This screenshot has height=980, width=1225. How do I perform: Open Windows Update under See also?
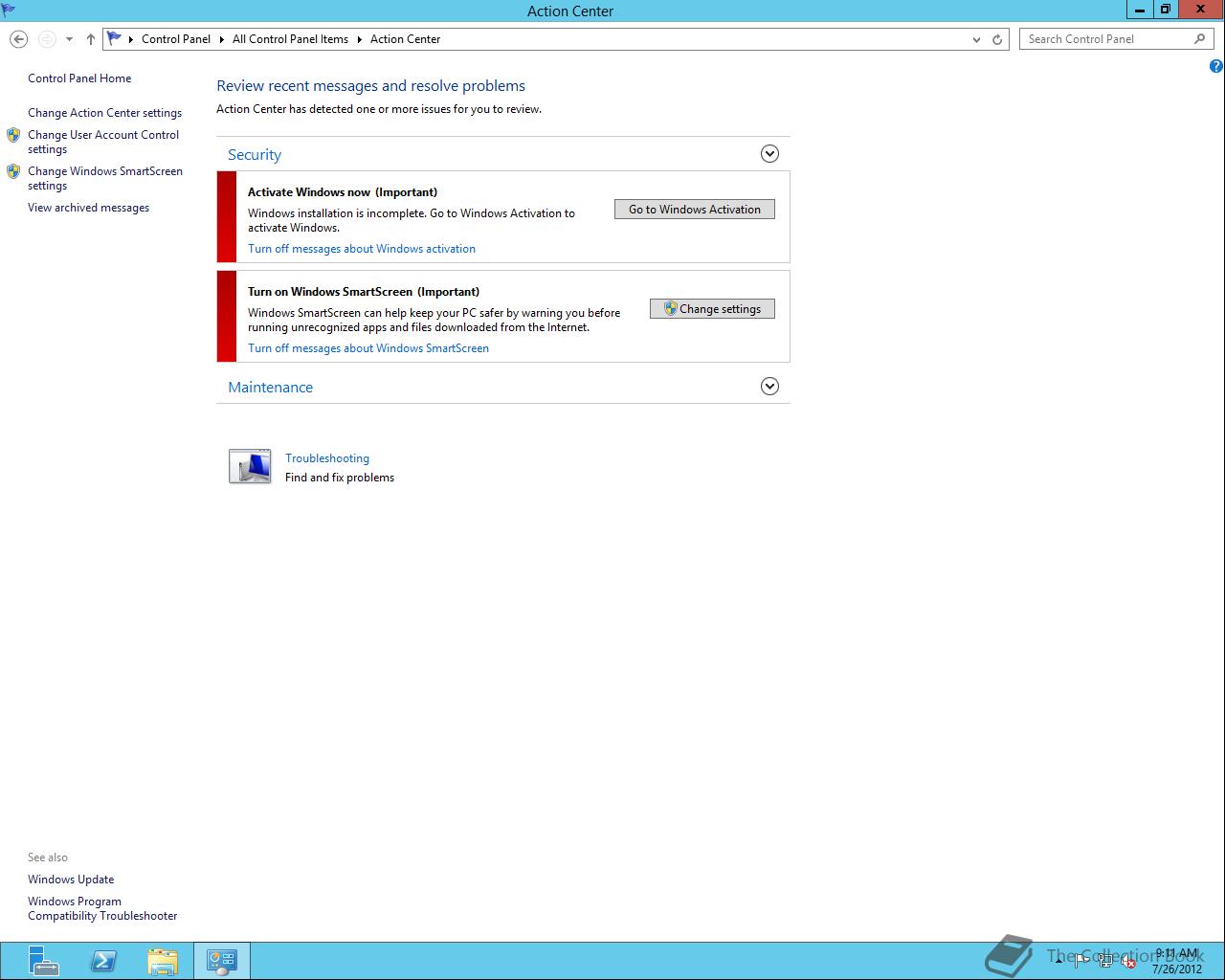pyautogui.click(x=71, y=880)
